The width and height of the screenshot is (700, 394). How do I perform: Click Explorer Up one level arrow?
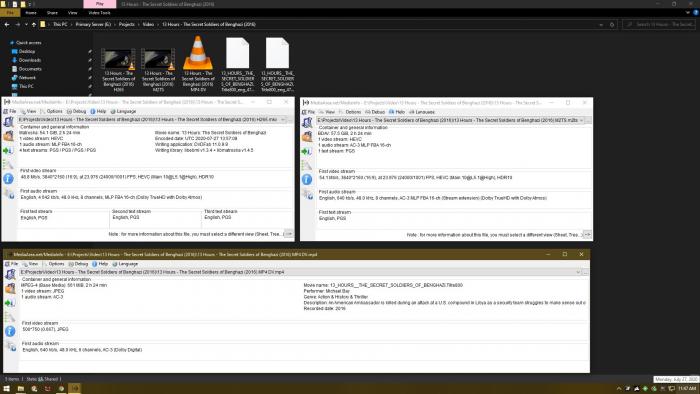(x=33, y=25)
